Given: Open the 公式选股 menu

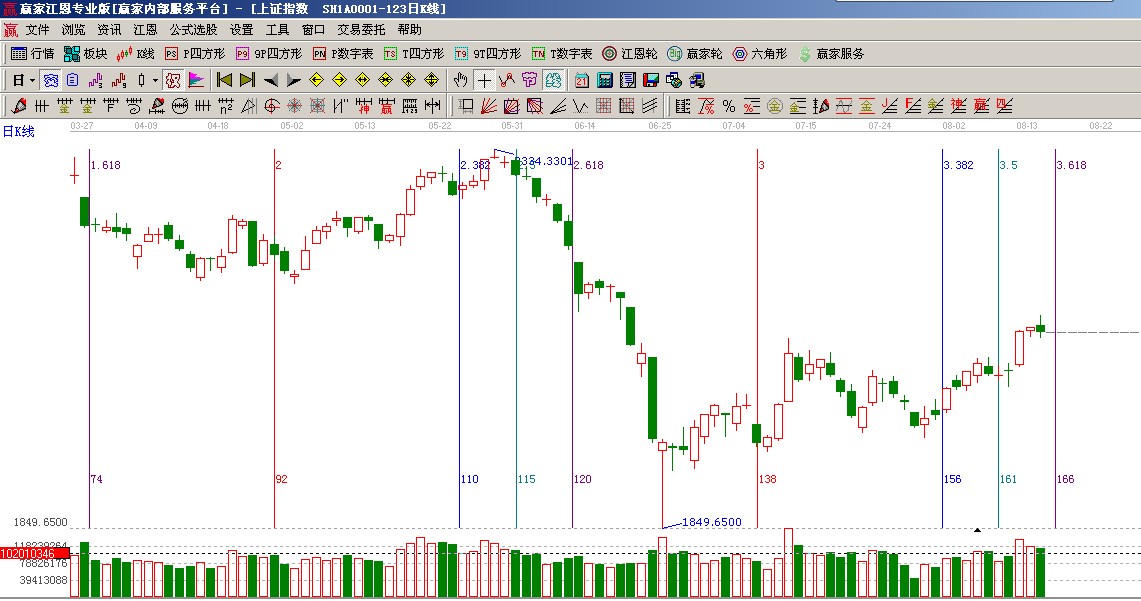Looking at the screenshot, I should pos(193,30).
